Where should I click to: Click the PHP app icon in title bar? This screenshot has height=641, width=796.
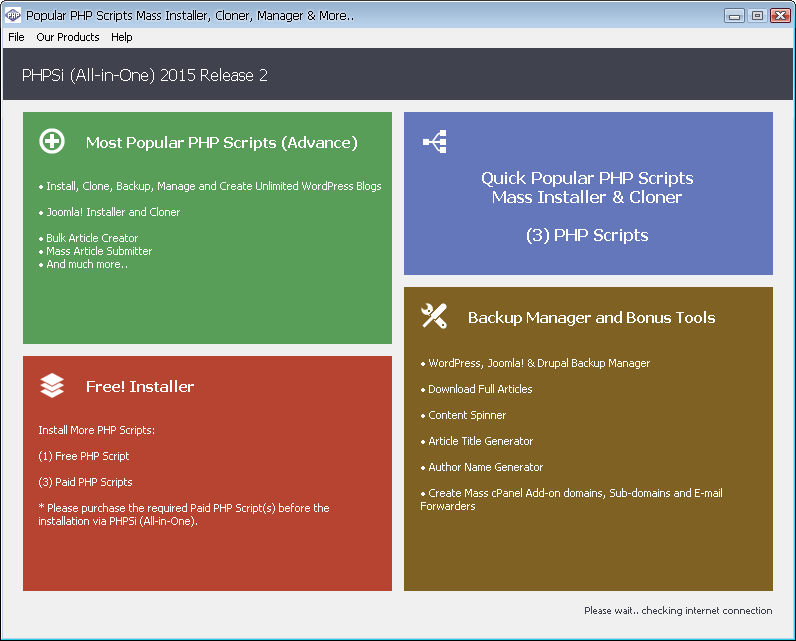pos(13,15)
